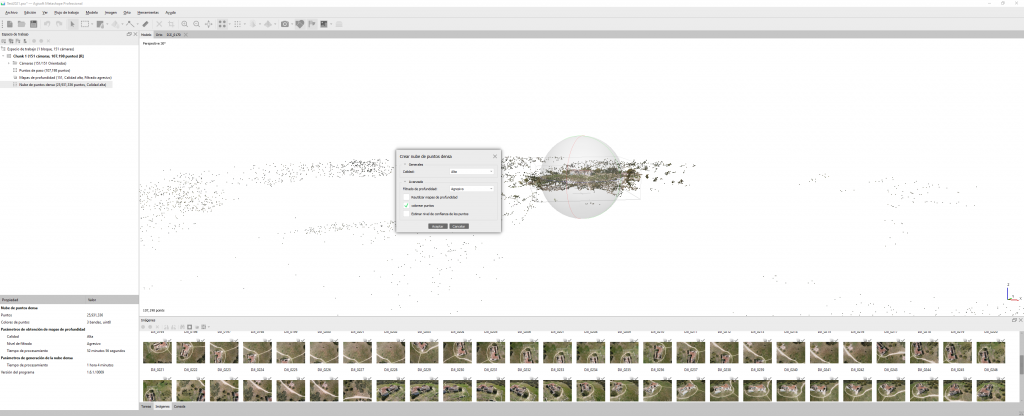
Task: Select the Mapas de profundidad tree item
Action: (63, 78)
